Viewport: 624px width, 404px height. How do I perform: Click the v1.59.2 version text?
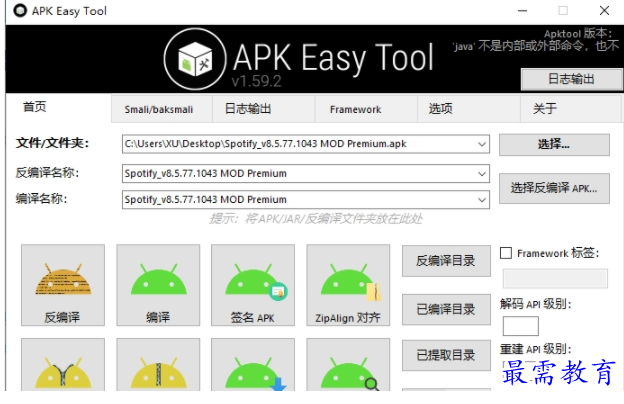(256, 82)
